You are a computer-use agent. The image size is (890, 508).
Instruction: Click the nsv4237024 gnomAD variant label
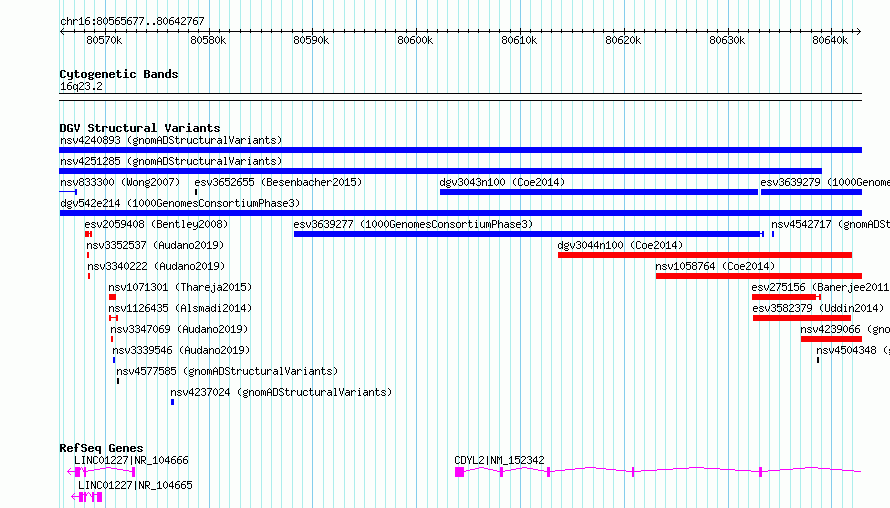[x=281, y=392]
